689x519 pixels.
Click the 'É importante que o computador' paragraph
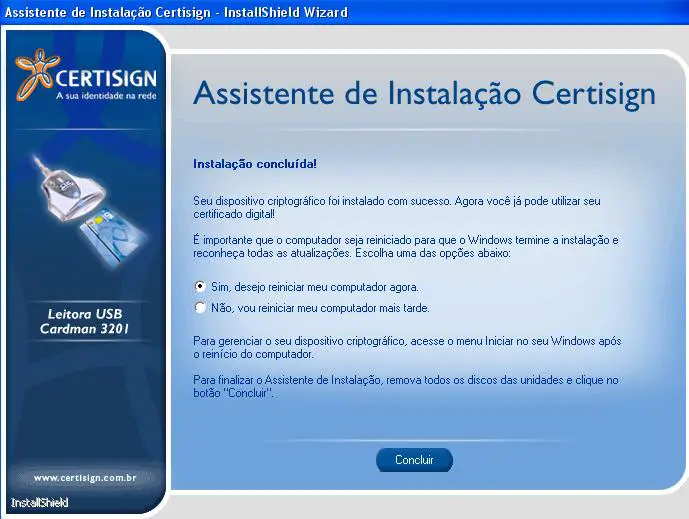pyautogui.click(x=406, y=247)
